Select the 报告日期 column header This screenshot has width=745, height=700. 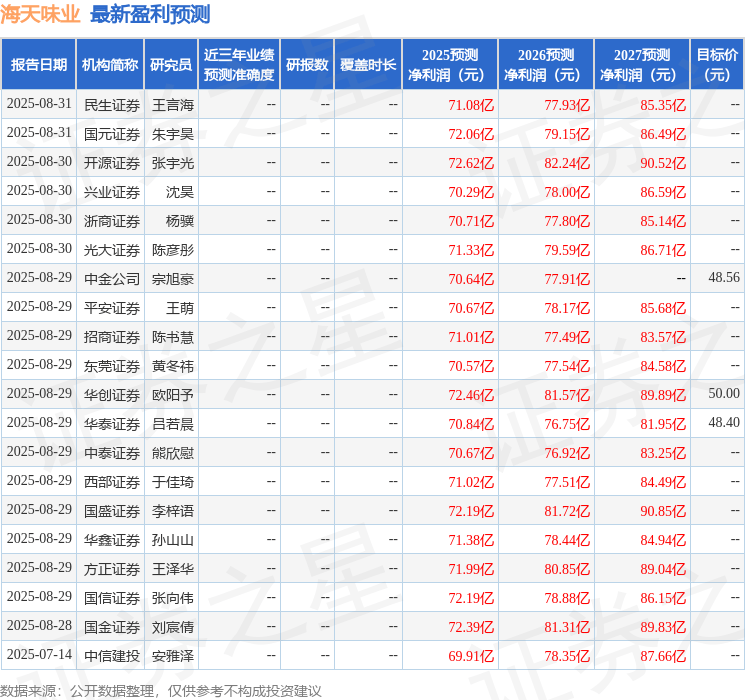[39, 65]
